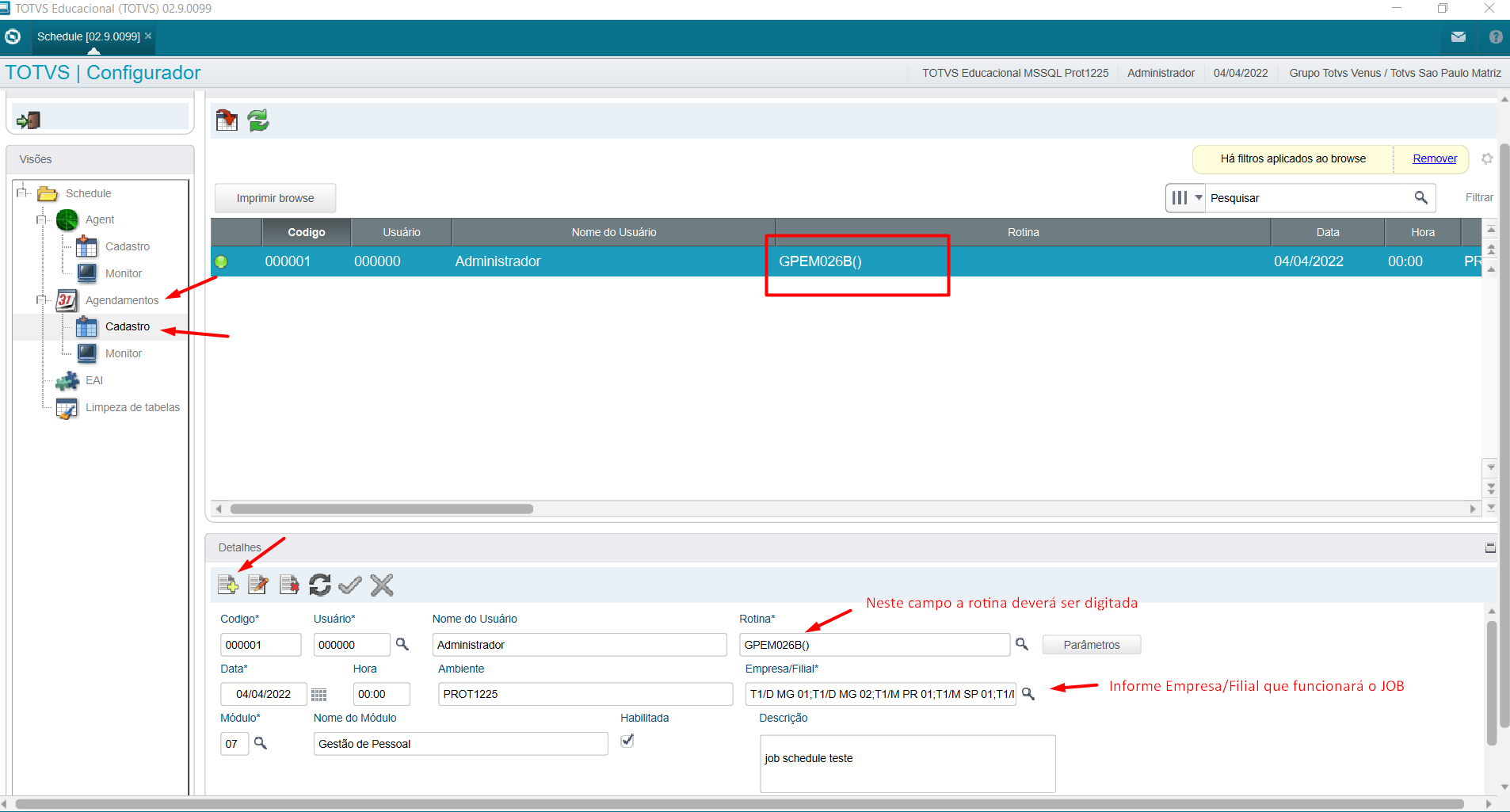Open browse settings gear icon
Screen dimensions: 1510x812
pyautogui.click(x=1487, y=158)
